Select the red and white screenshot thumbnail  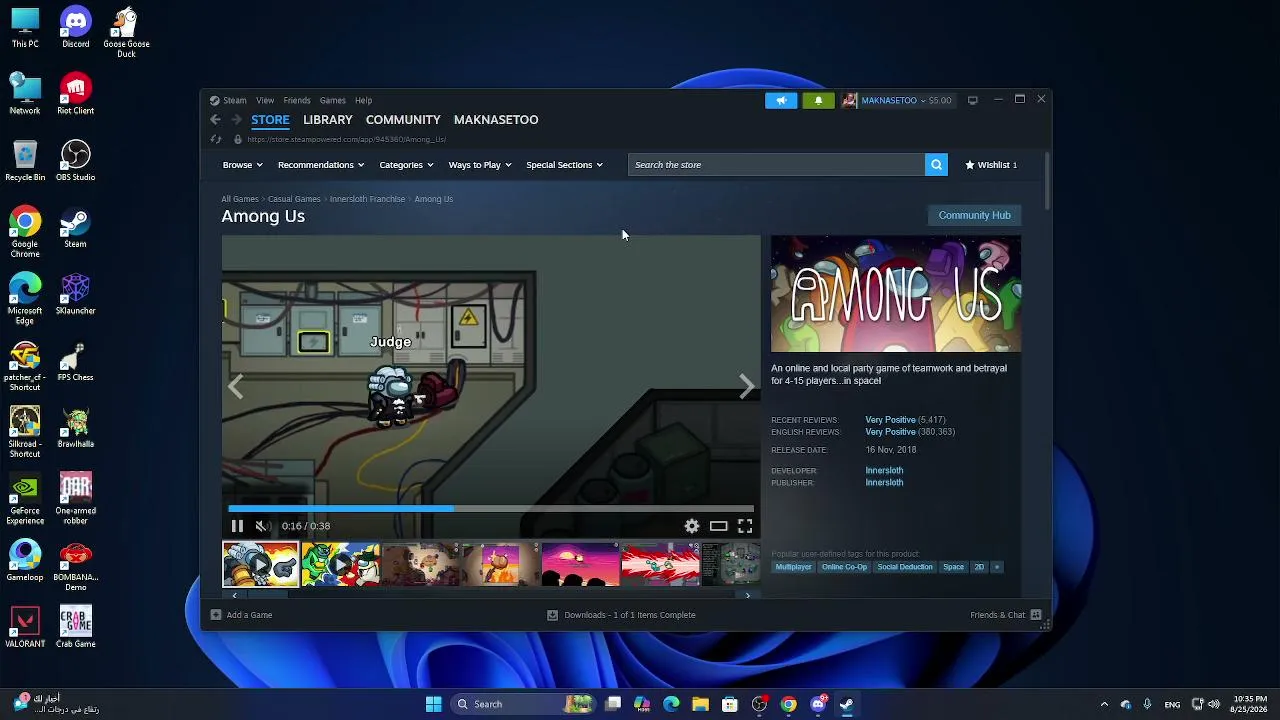[660, 564]
